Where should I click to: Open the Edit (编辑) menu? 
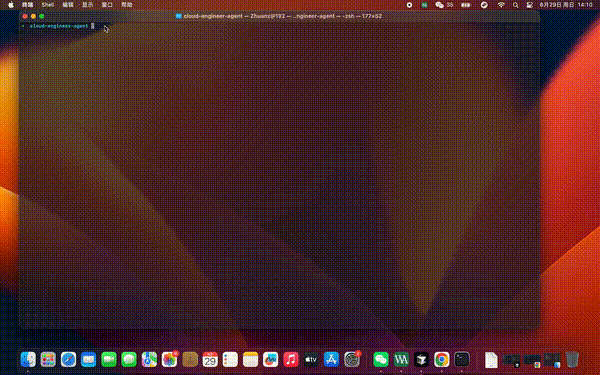coord(68,5)
